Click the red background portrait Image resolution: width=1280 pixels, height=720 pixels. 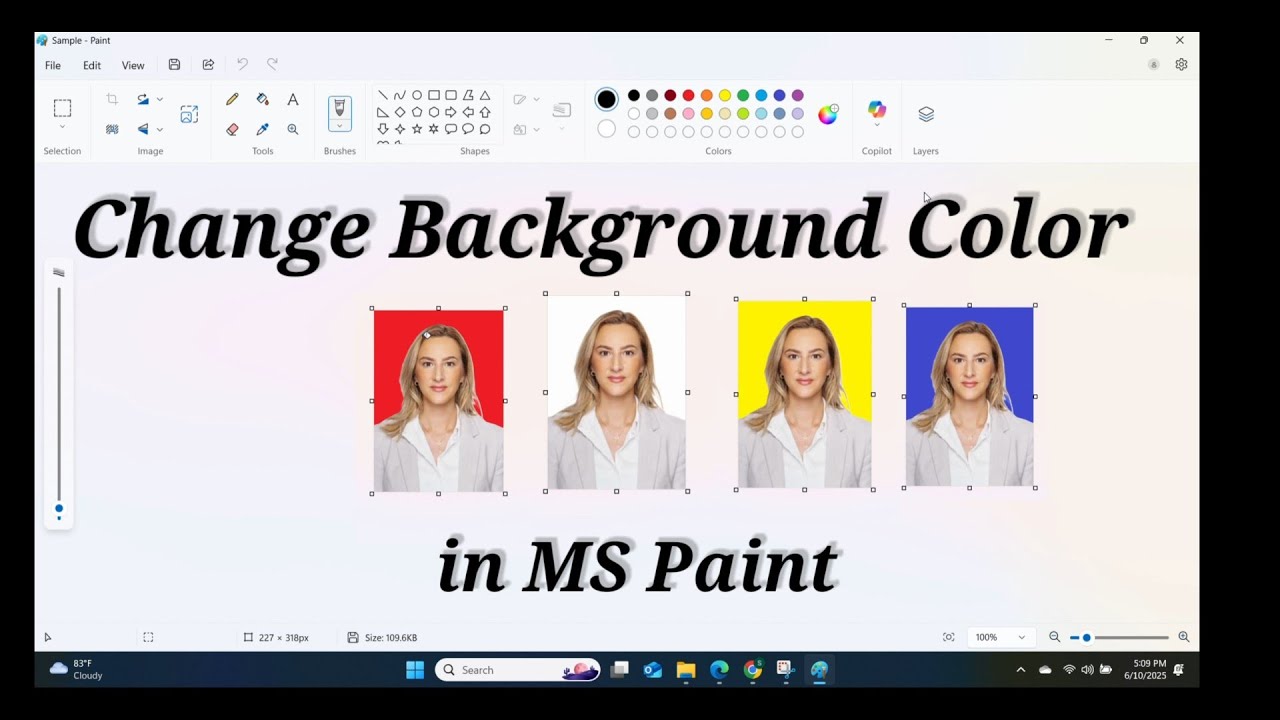click(x=439, y=401)
